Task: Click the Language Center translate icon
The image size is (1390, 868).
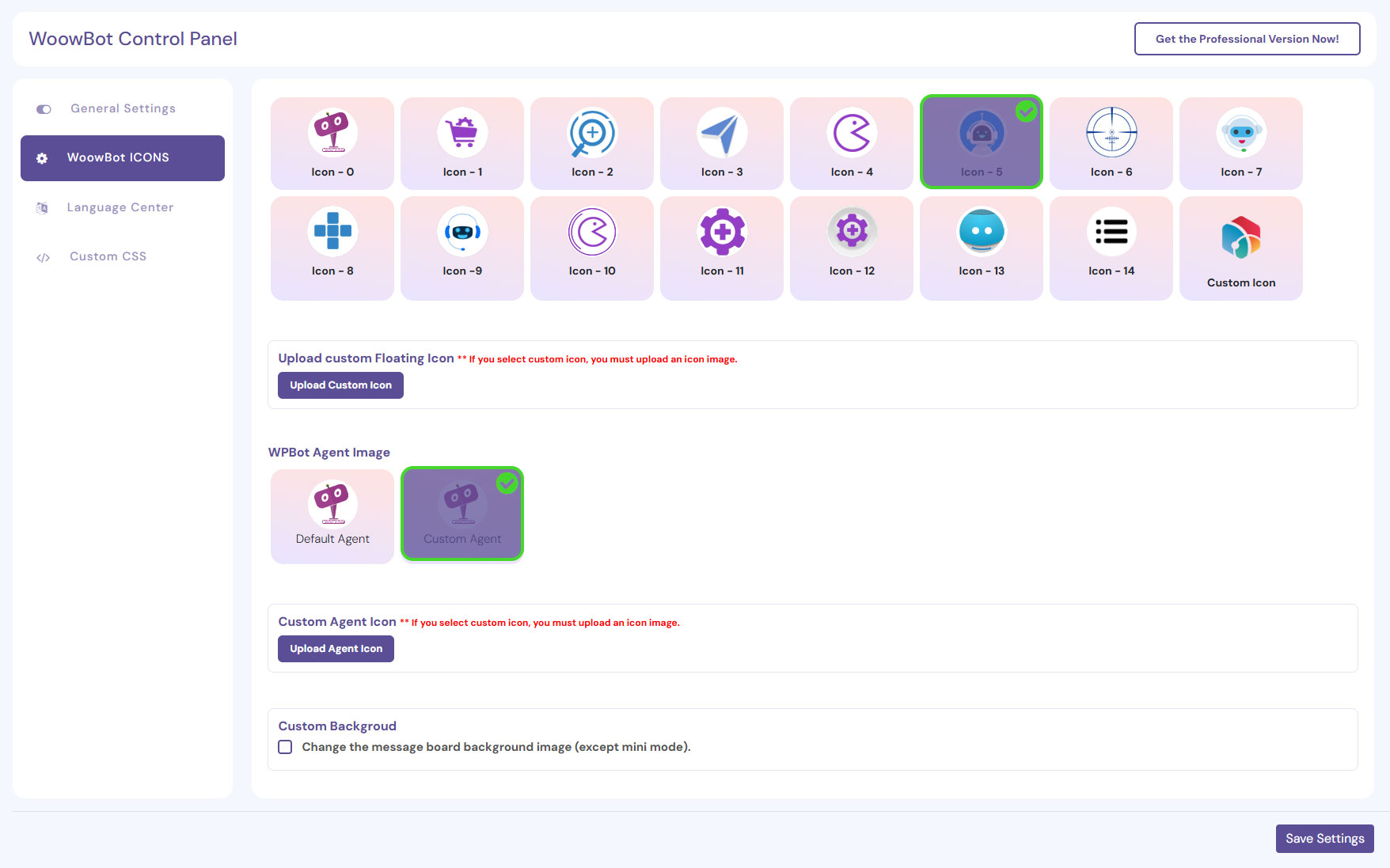Action: pos(42,208)
